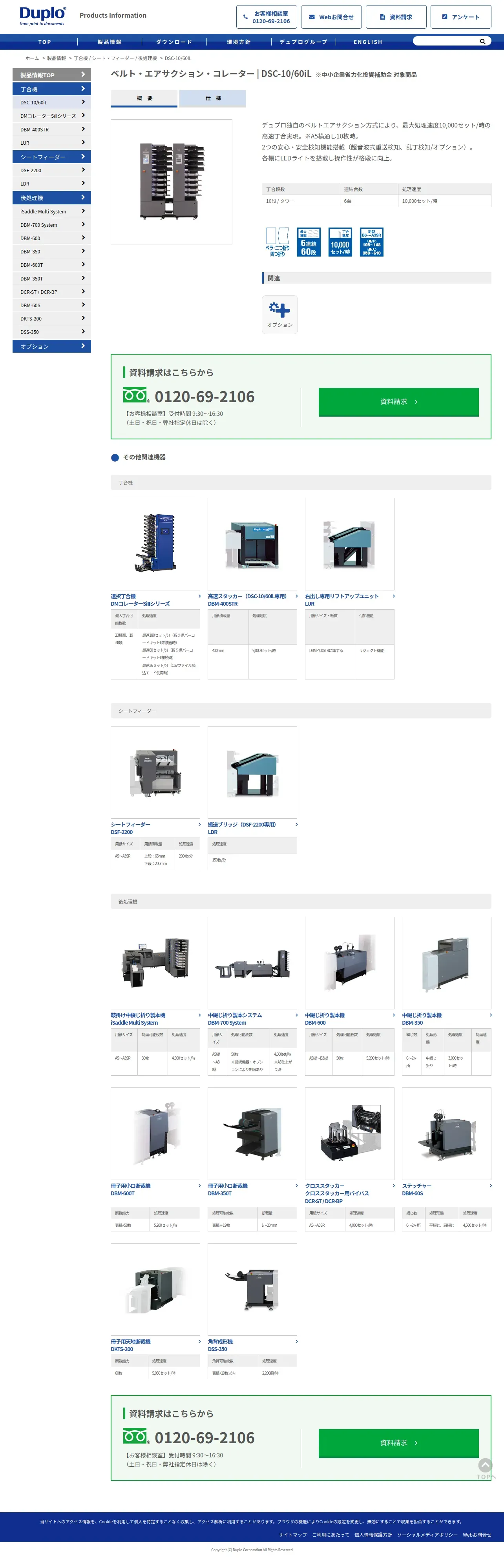This screenshot has width=504, height=1568.
Task: Open DSF-2200 sidebar item
Action: [52, 170]
